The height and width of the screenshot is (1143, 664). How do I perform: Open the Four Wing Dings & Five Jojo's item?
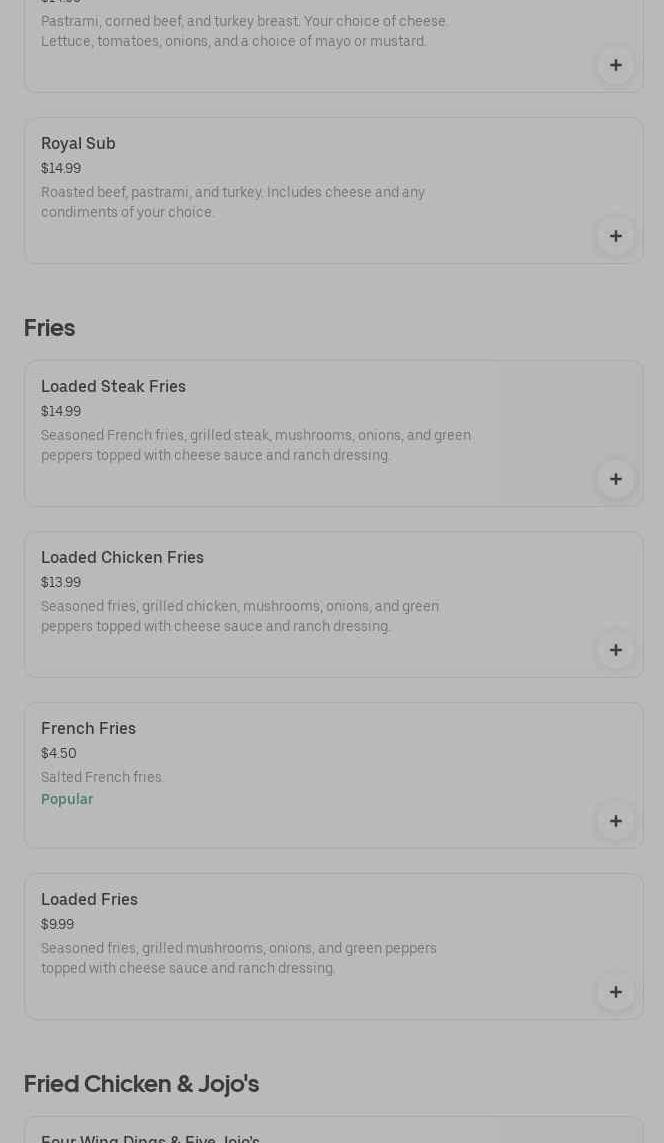tap(150, 1137)
